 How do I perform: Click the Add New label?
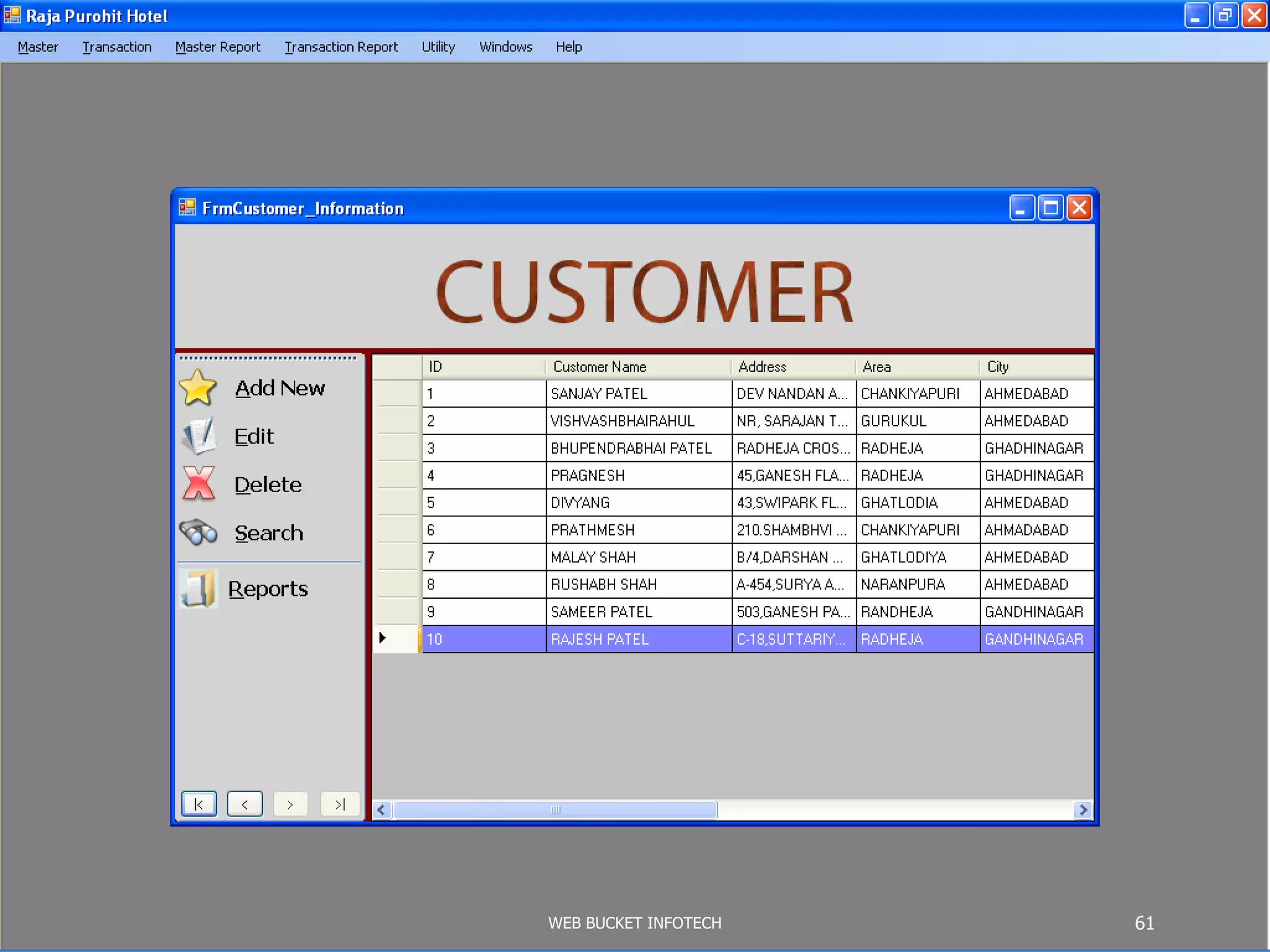click(x=280, y=388)
